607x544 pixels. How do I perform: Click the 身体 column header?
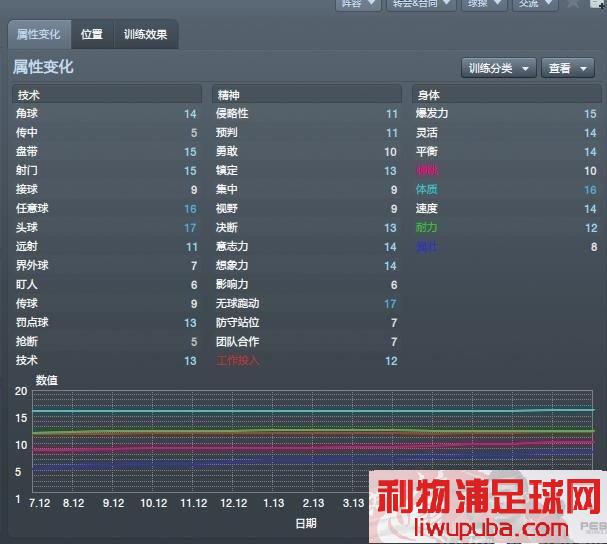(506, 94)
